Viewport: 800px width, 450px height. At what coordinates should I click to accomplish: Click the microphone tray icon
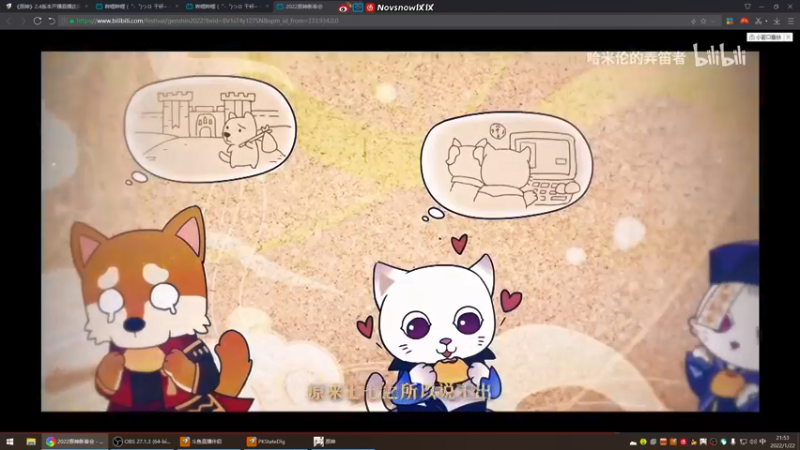[733, 442]
